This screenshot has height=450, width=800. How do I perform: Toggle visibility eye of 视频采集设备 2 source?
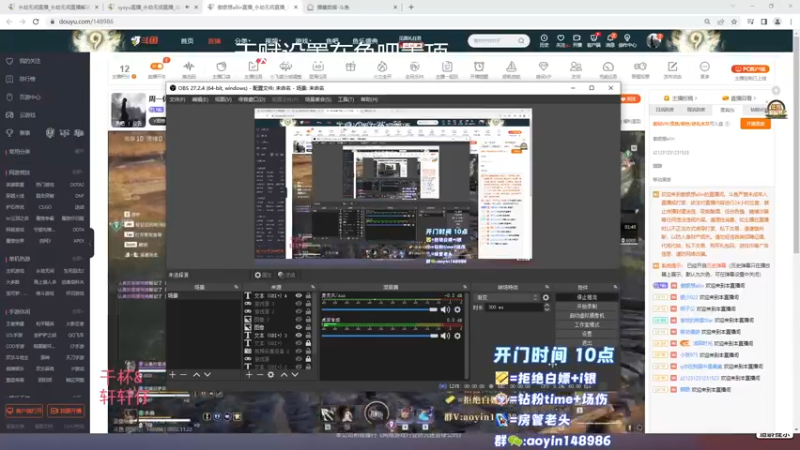pyautogui.click(x=298, y=351)
